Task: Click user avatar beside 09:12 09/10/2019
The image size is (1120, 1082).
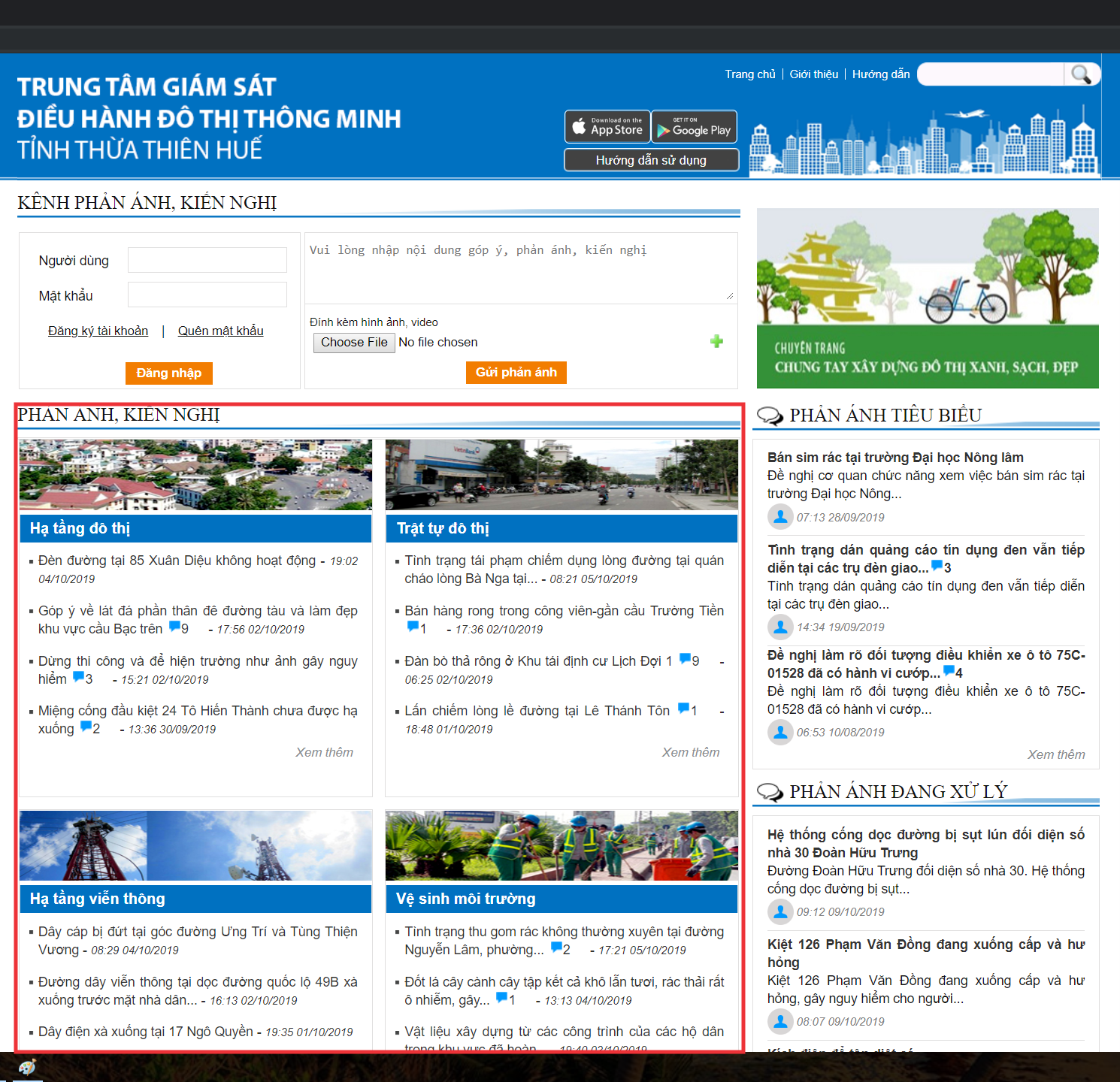Action: [780, 911]
